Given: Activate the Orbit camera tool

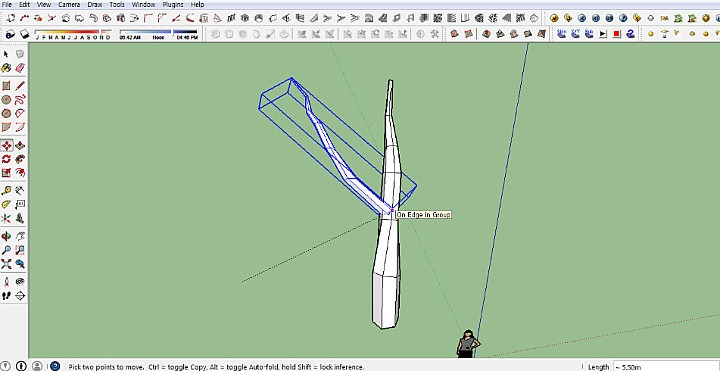Looking at the screenshot, I should (x=6, y=236).
